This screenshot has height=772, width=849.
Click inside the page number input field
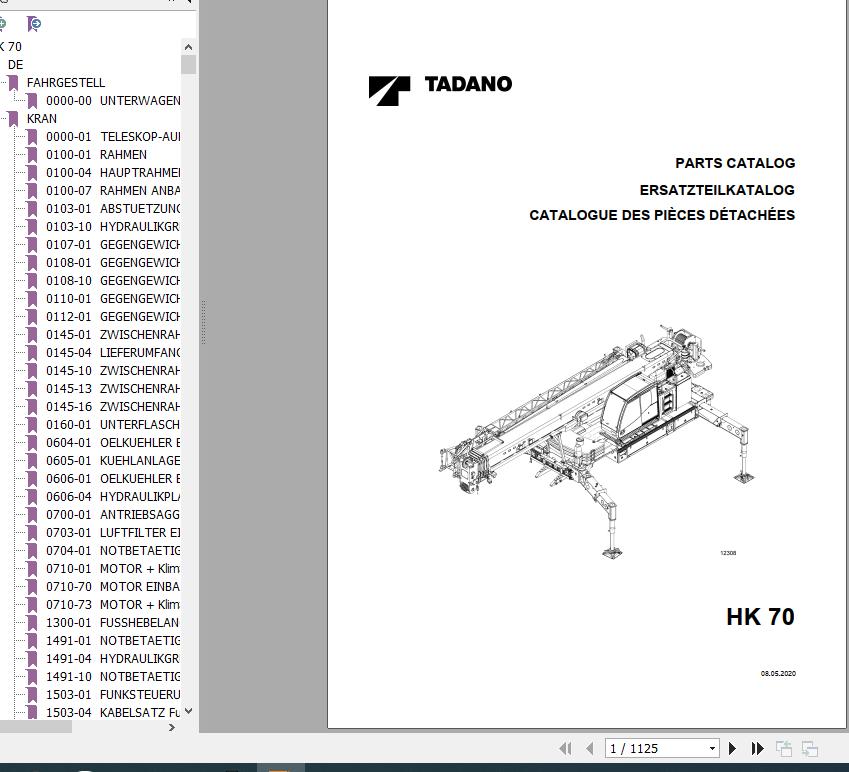(650, 747)
